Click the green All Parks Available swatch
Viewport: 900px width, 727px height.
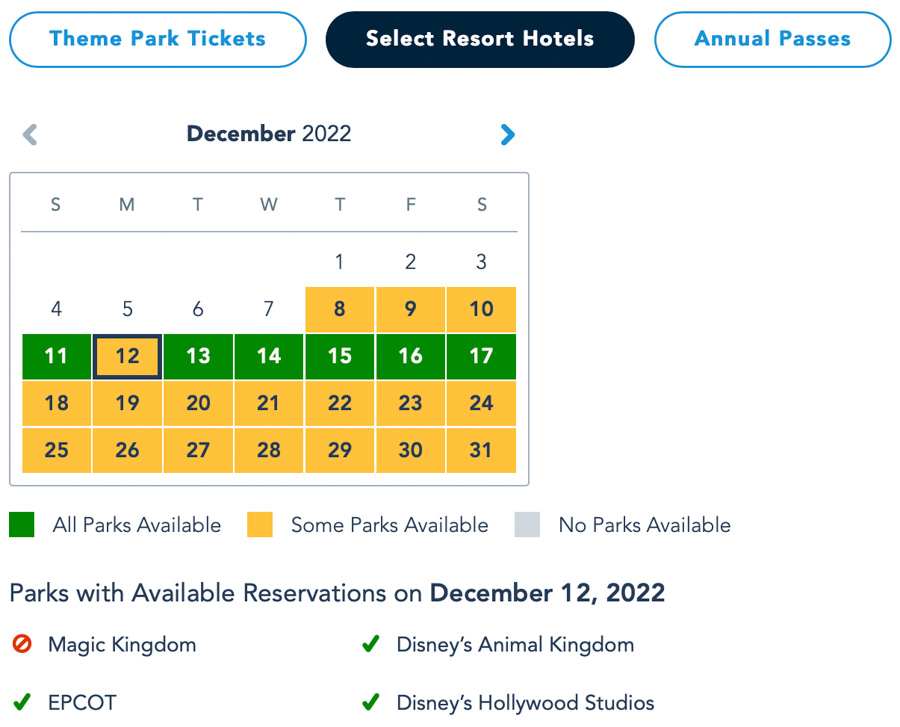[22, 525]
